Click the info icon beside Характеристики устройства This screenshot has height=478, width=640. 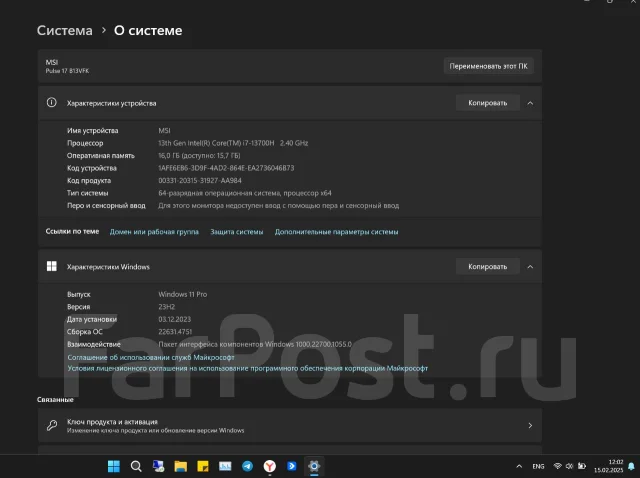click(x=51, y=102)
